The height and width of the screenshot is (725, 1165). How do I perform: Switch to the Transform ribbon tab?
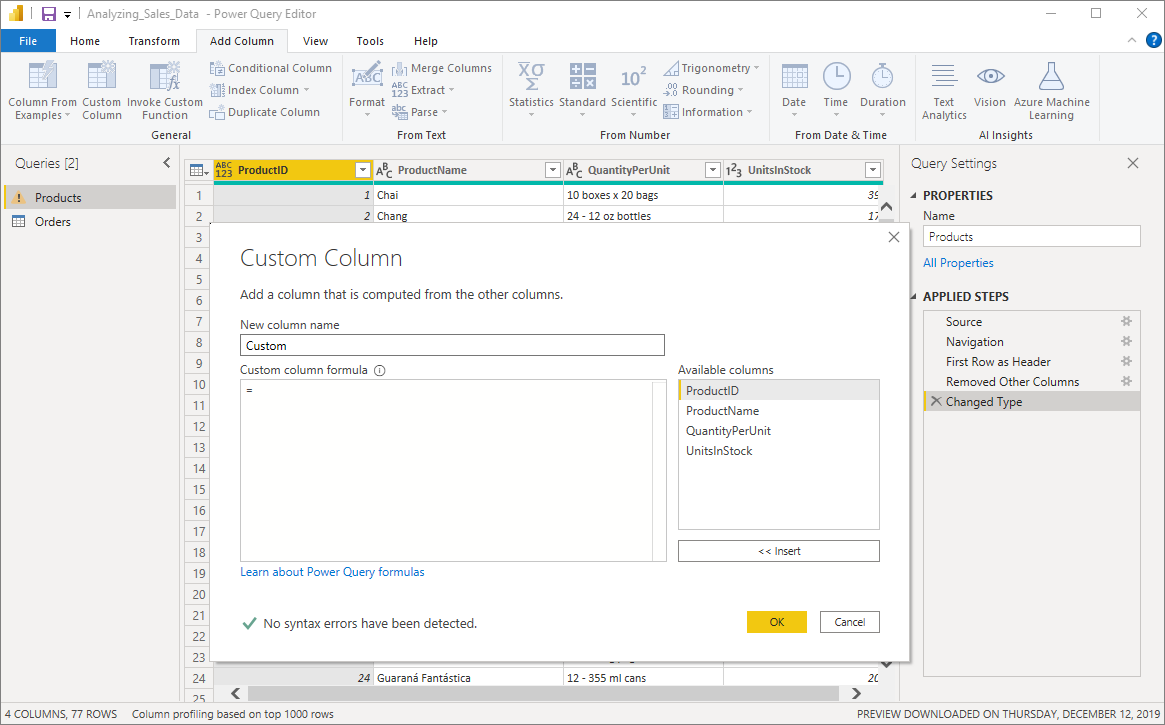[154, 41]
